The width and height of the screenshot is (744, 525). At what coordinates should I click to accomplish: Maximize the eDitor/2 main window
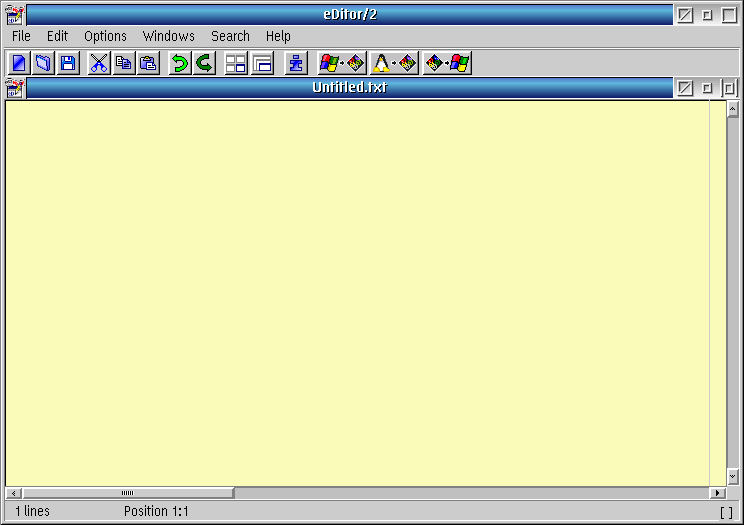(729, 15)
